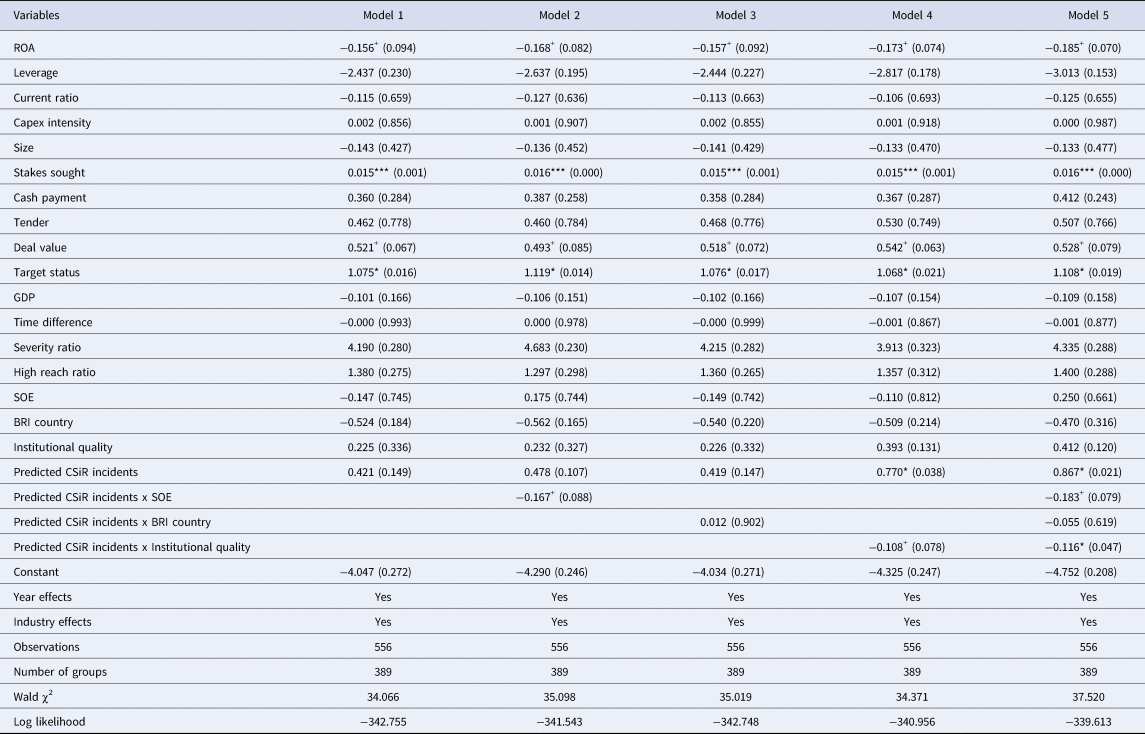Click the Severity ratio row label
The image size is (1145, 734).
coord(48,347)
